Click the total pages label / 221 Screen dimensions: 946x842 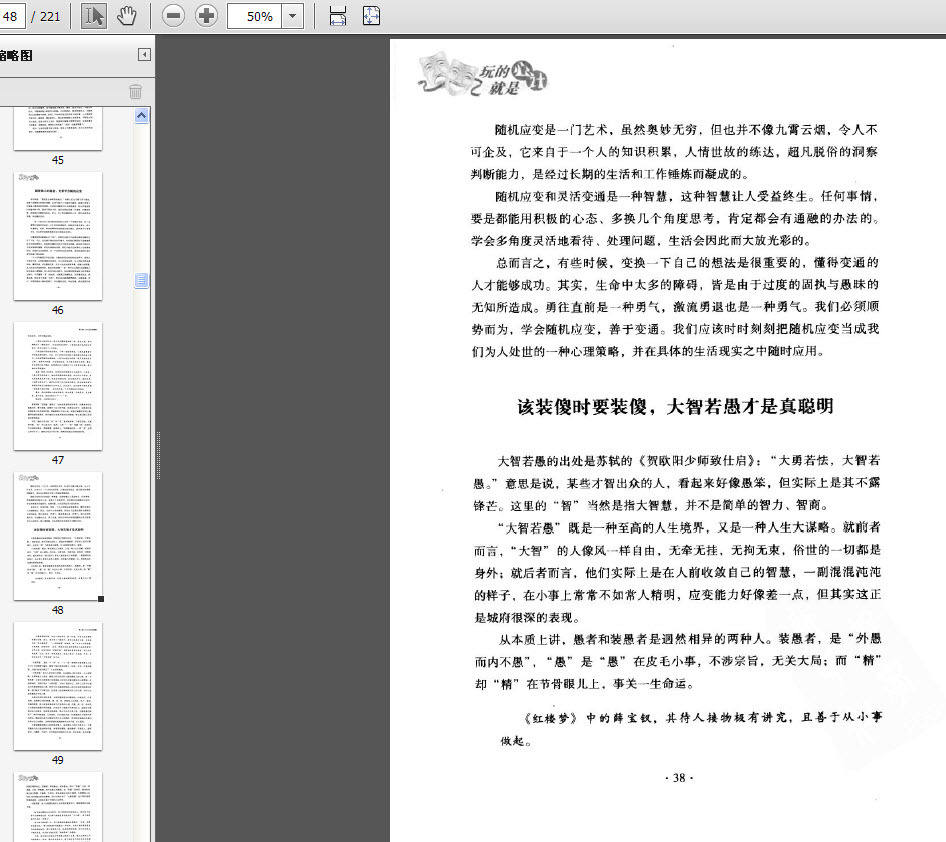pyautogui.click(x=46, y=16)
